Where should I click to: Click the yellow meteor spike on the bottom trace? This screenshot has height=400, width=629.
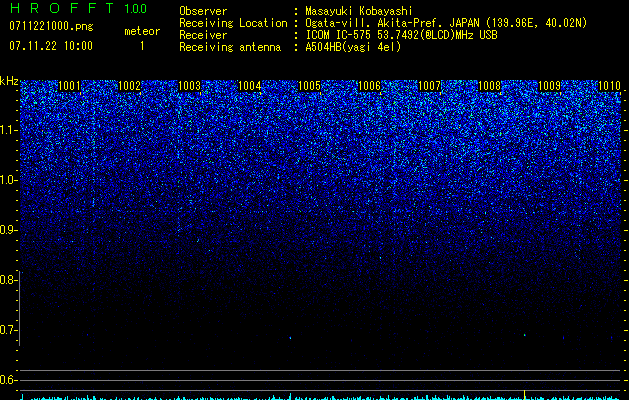(x=524, y=395)
